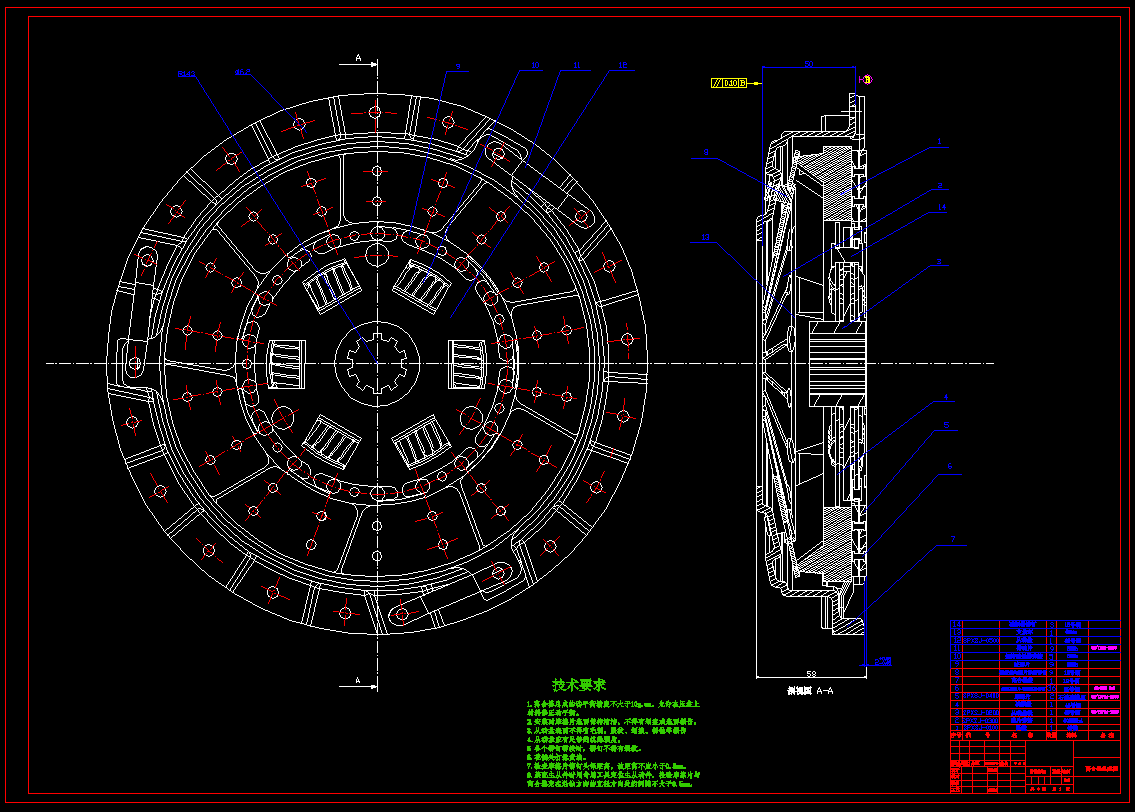This screenshot has width=1135, height=812.
Task: Select callout number 13 left of section view
Action: (x=706, y=237)
